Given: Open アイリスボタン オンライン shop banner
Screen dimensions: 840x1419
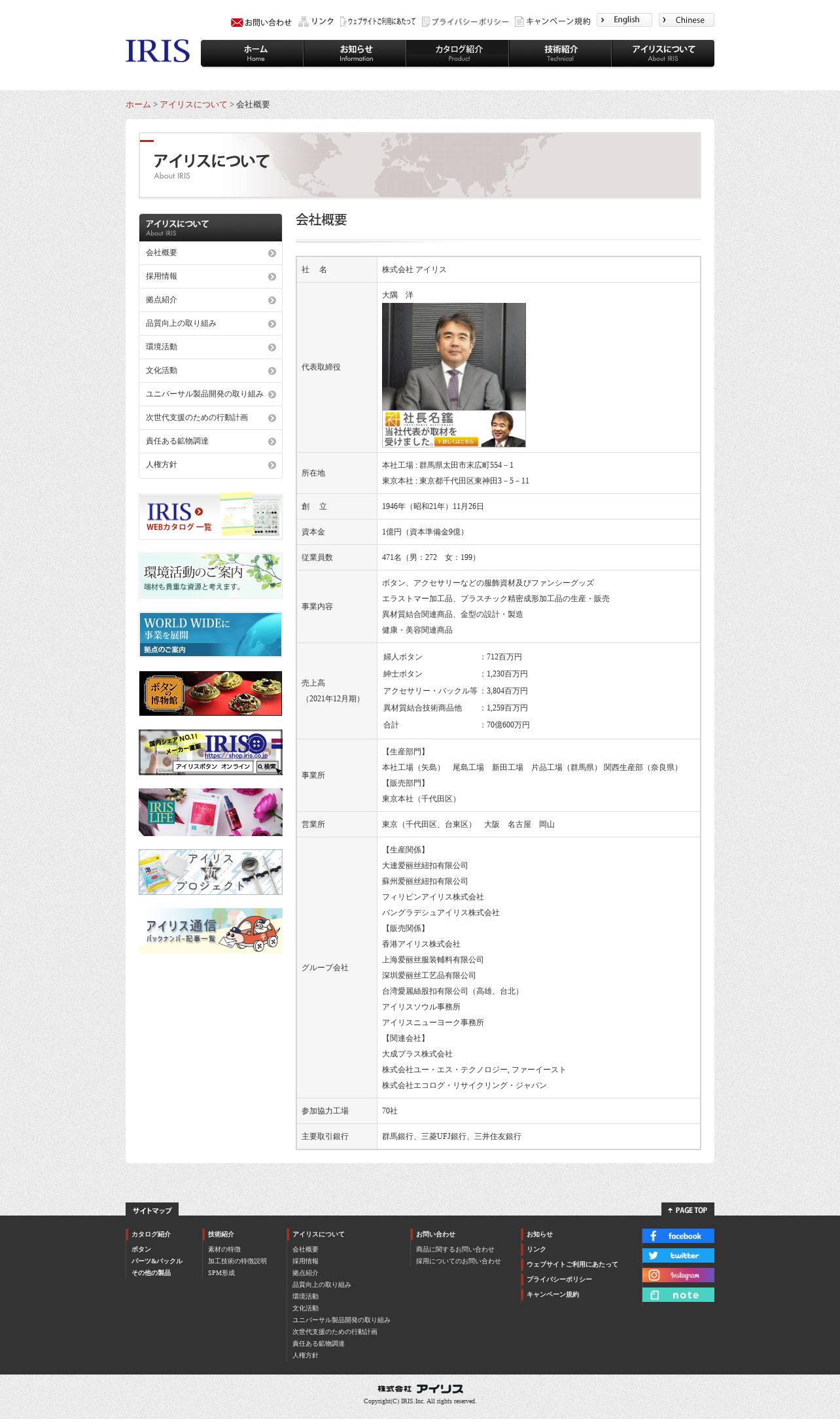Looking at the screenshot, I should pos(211,752).
